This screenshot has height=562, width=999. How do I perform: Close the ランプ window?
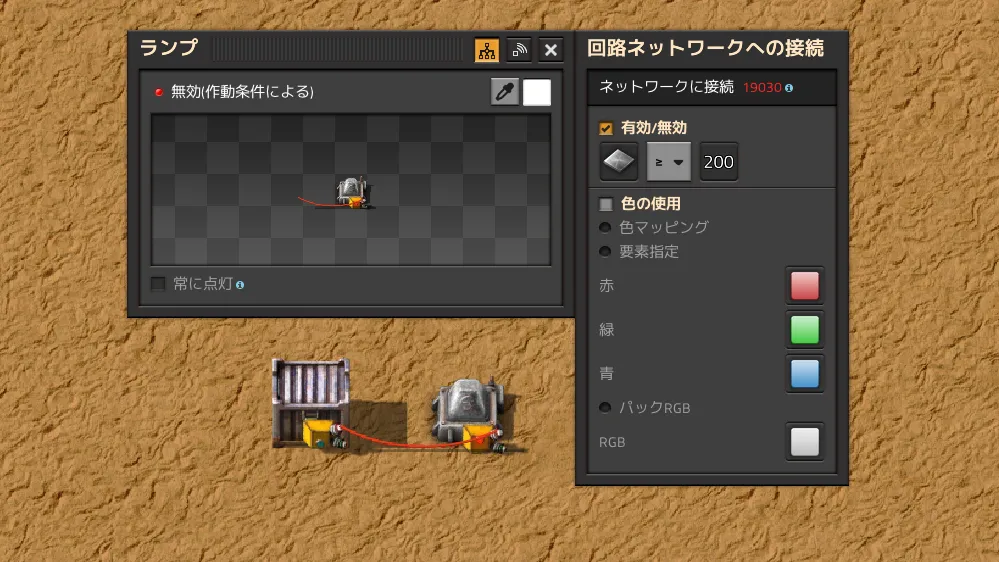551,50
